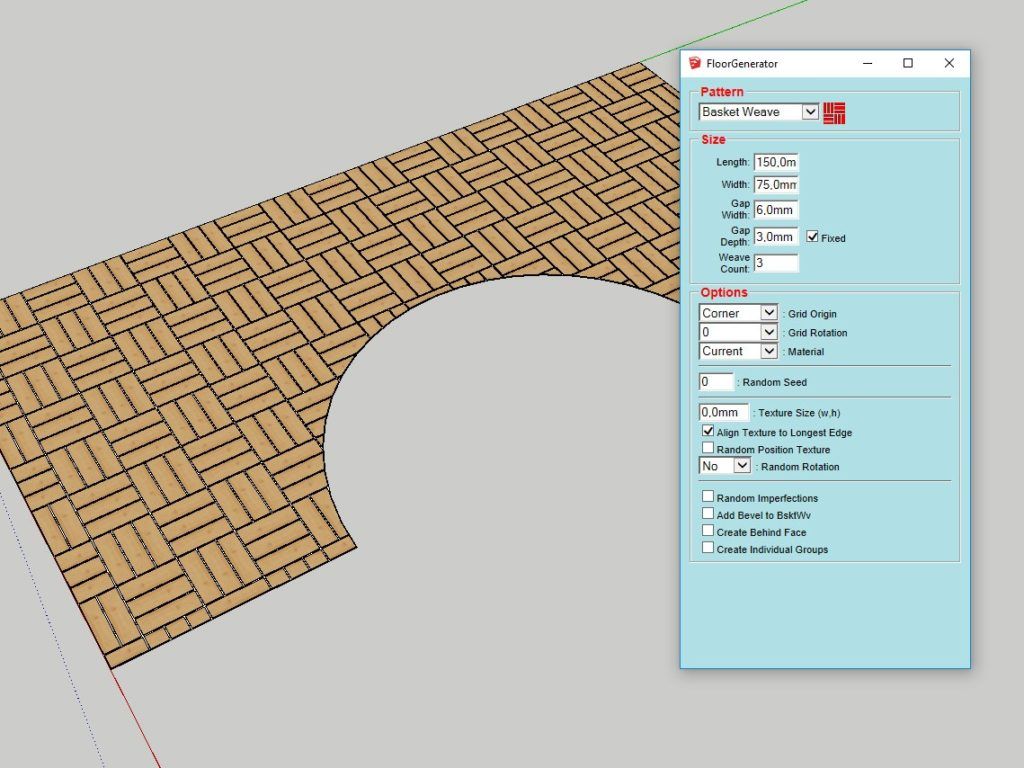Click the FloorGenerator title text

(x=742, y=63)
